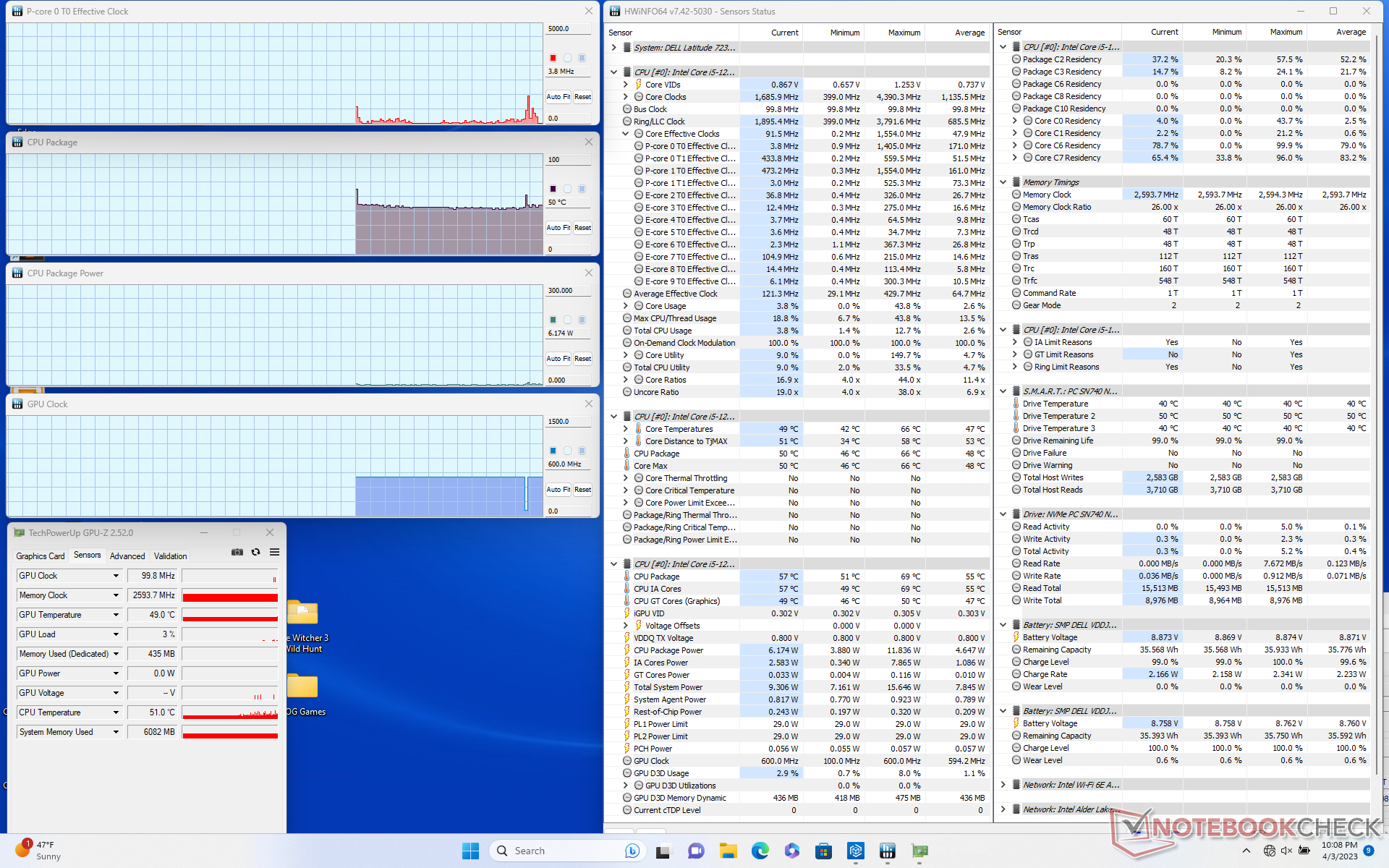Viewport: 1389px width, 868px height.
Task: Click Auto Fit in CPU Package graph
Action: (558, 228)
